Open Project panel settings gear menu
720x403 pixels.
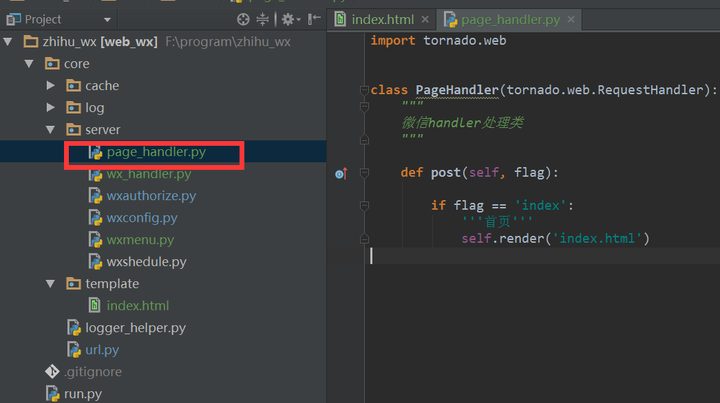(291, 19)
